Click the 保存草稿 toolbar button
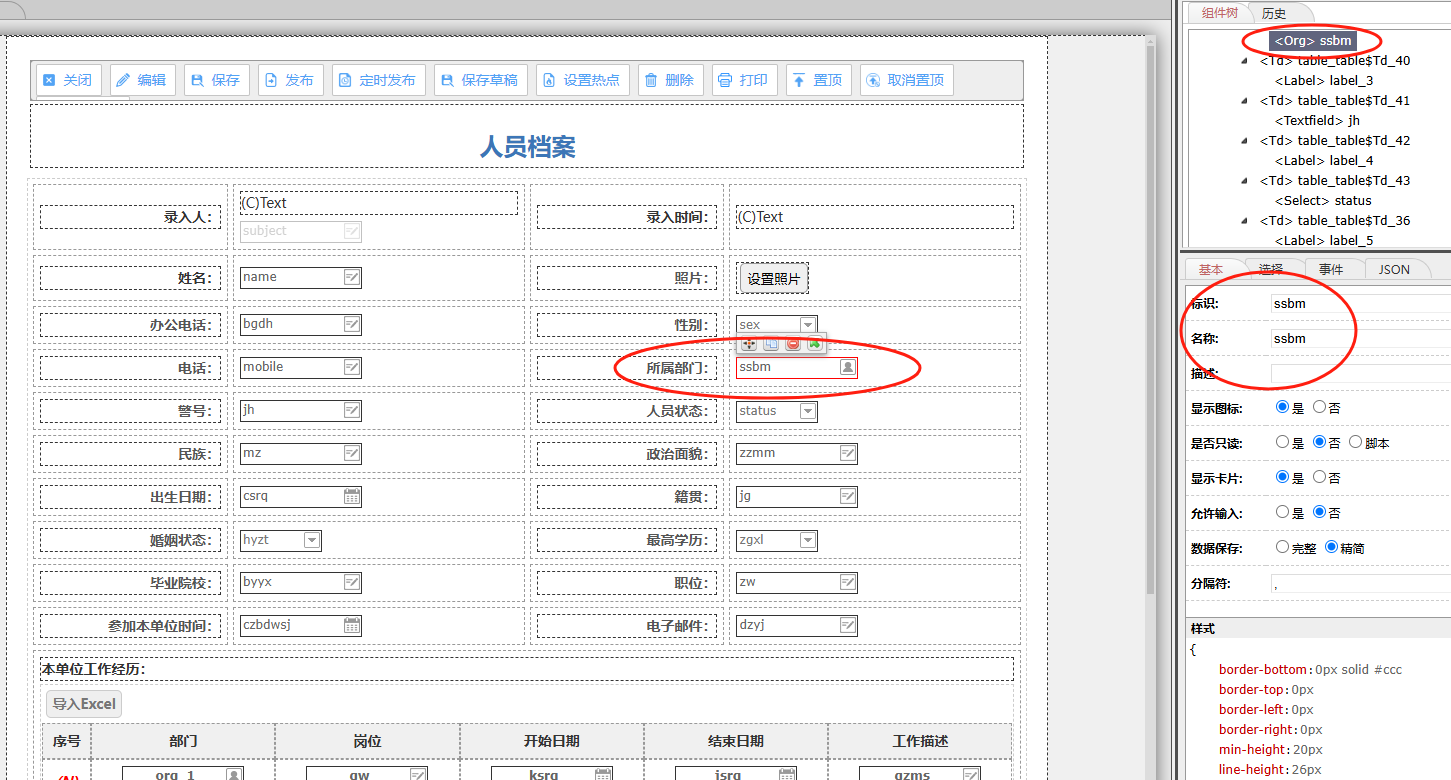This screenshot has width=1451, height=780. [x=481, y=80]
